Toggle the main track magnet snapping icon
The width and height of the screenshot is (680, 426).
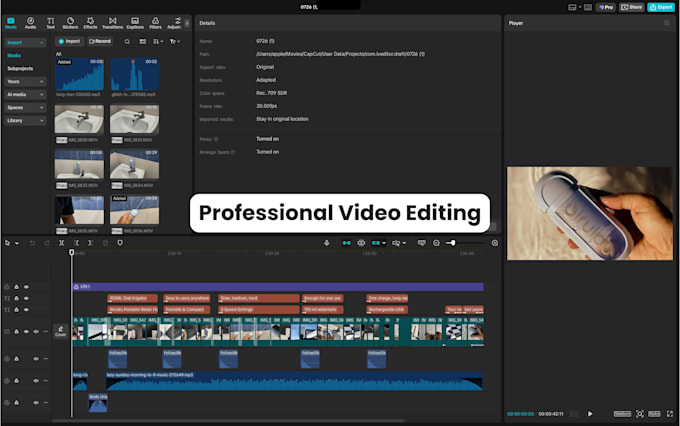[346, 243]
